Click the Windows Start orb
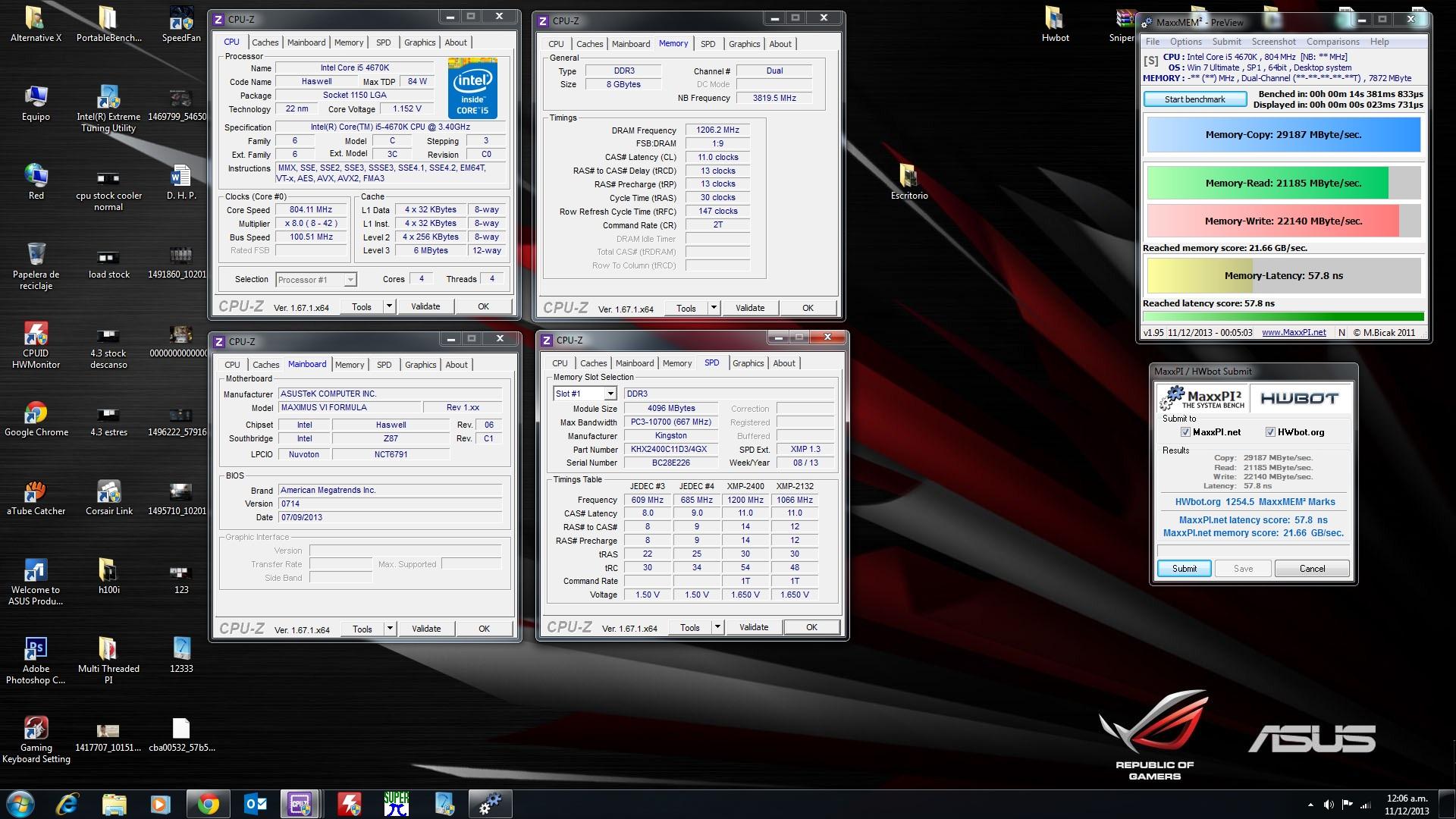This screenshot has height=819, width=1456. click(20, 804)
